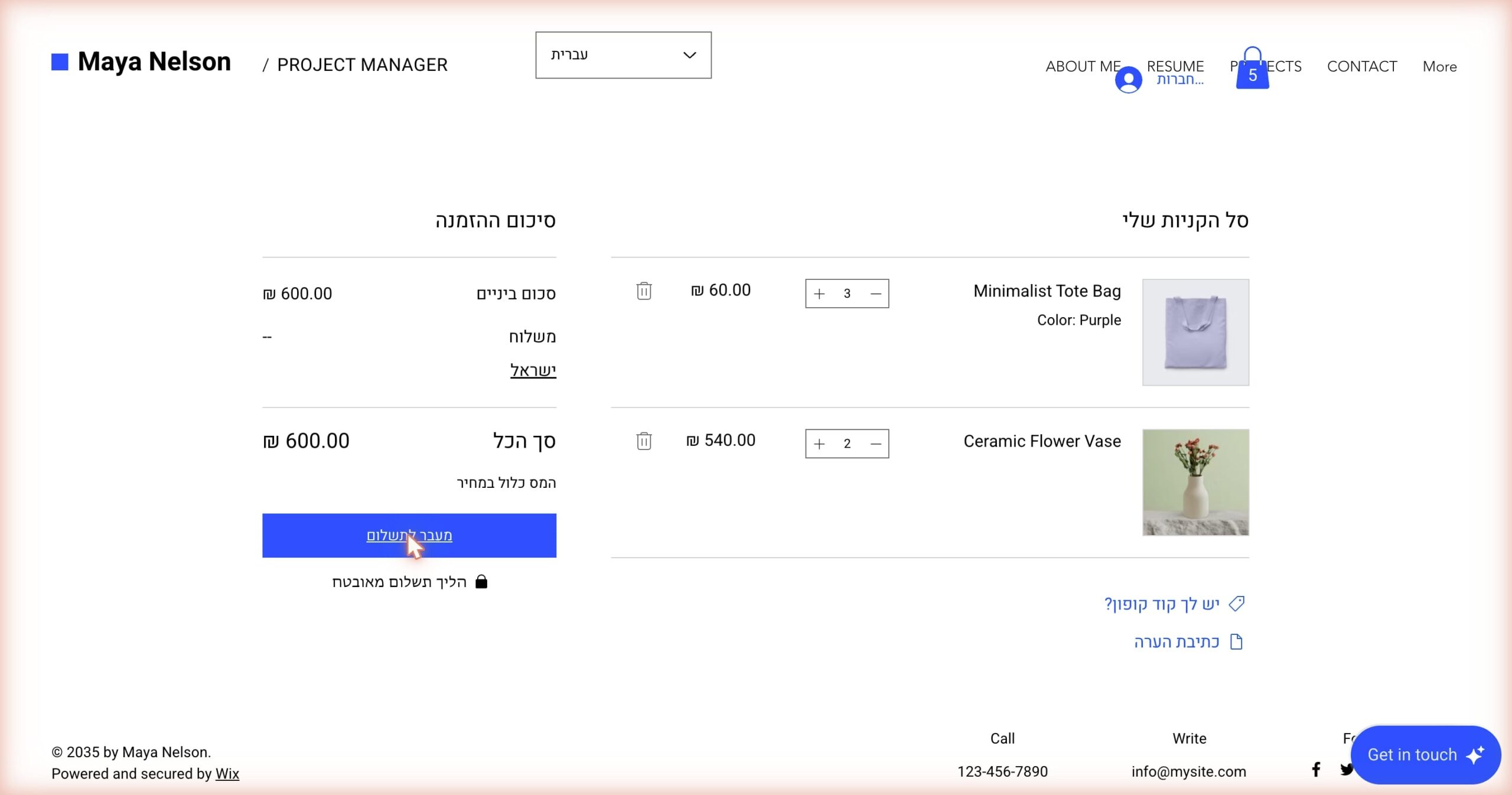Expand the More navigation menu
The image size is (1512, 795).
coord(1439,66)
